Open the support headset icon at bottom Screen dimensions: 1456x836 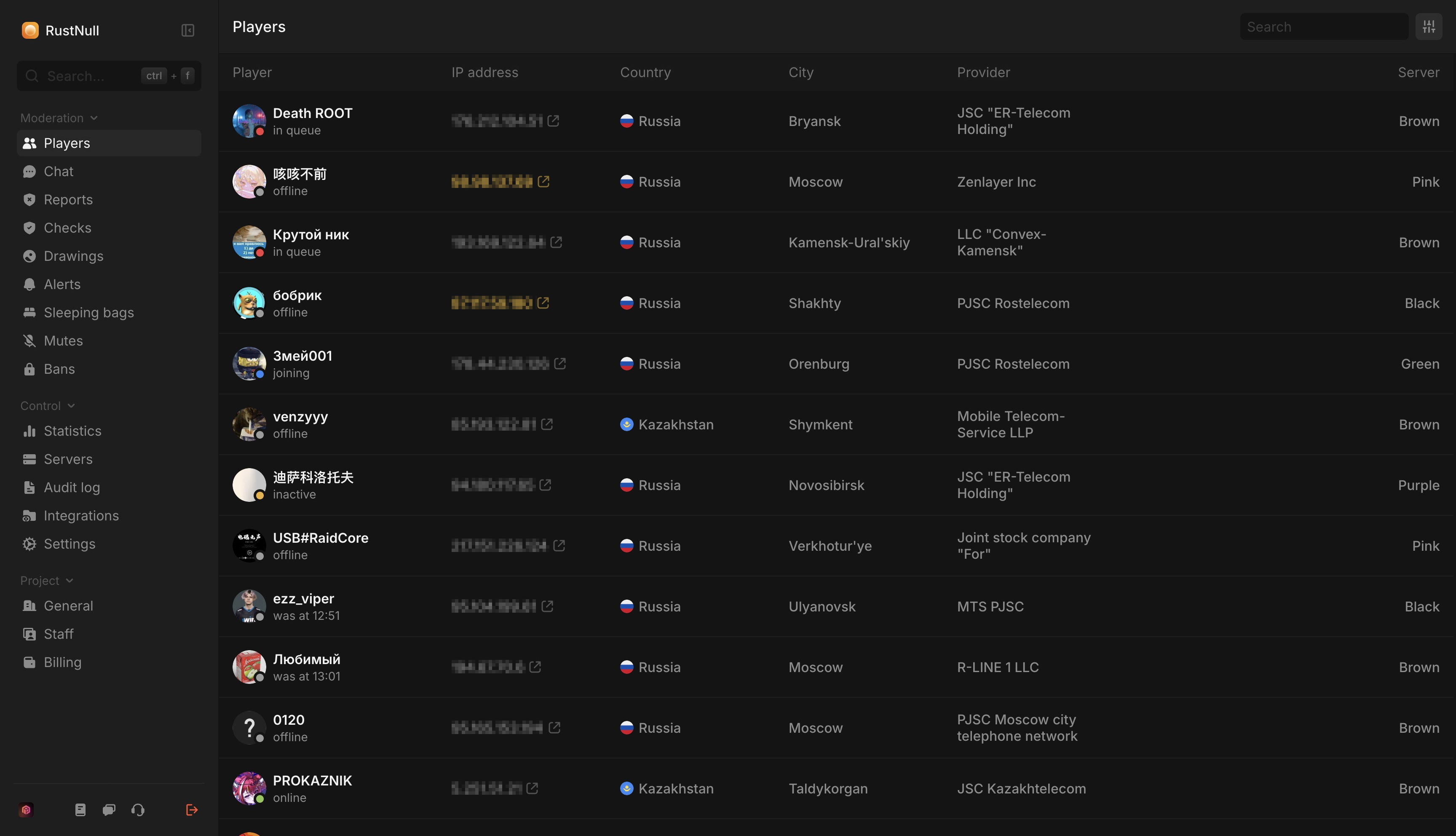[x=137, y=809]
